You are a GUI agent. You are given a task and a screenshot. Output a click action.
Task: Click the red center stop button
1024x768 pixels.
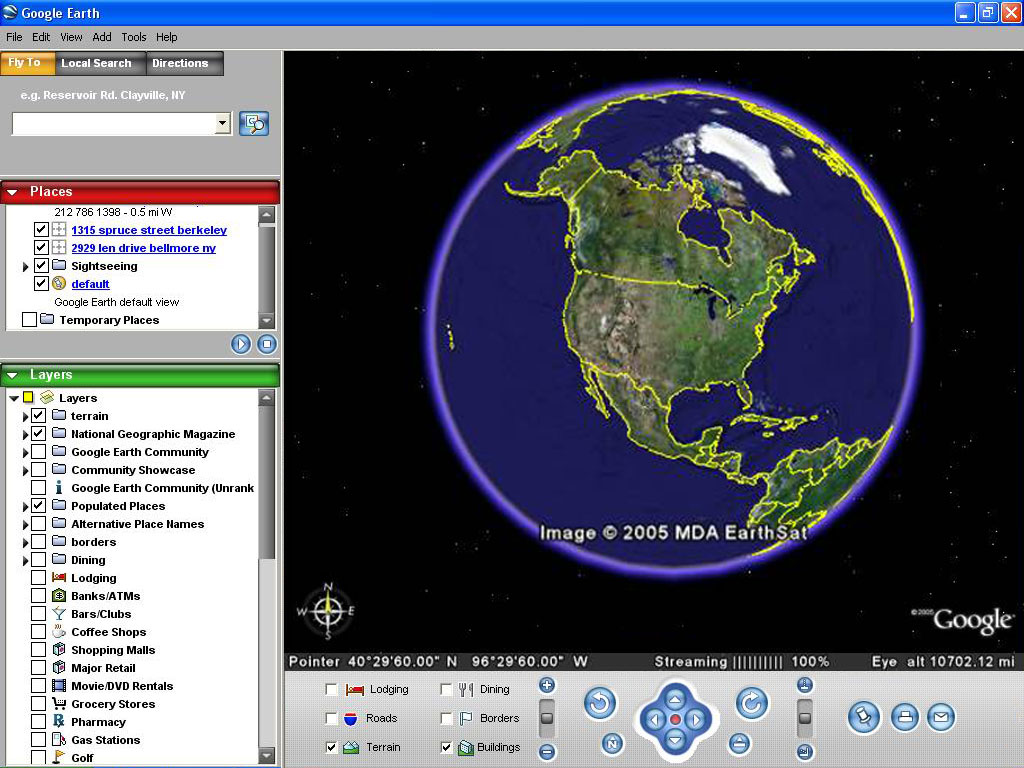coord(676,720)
